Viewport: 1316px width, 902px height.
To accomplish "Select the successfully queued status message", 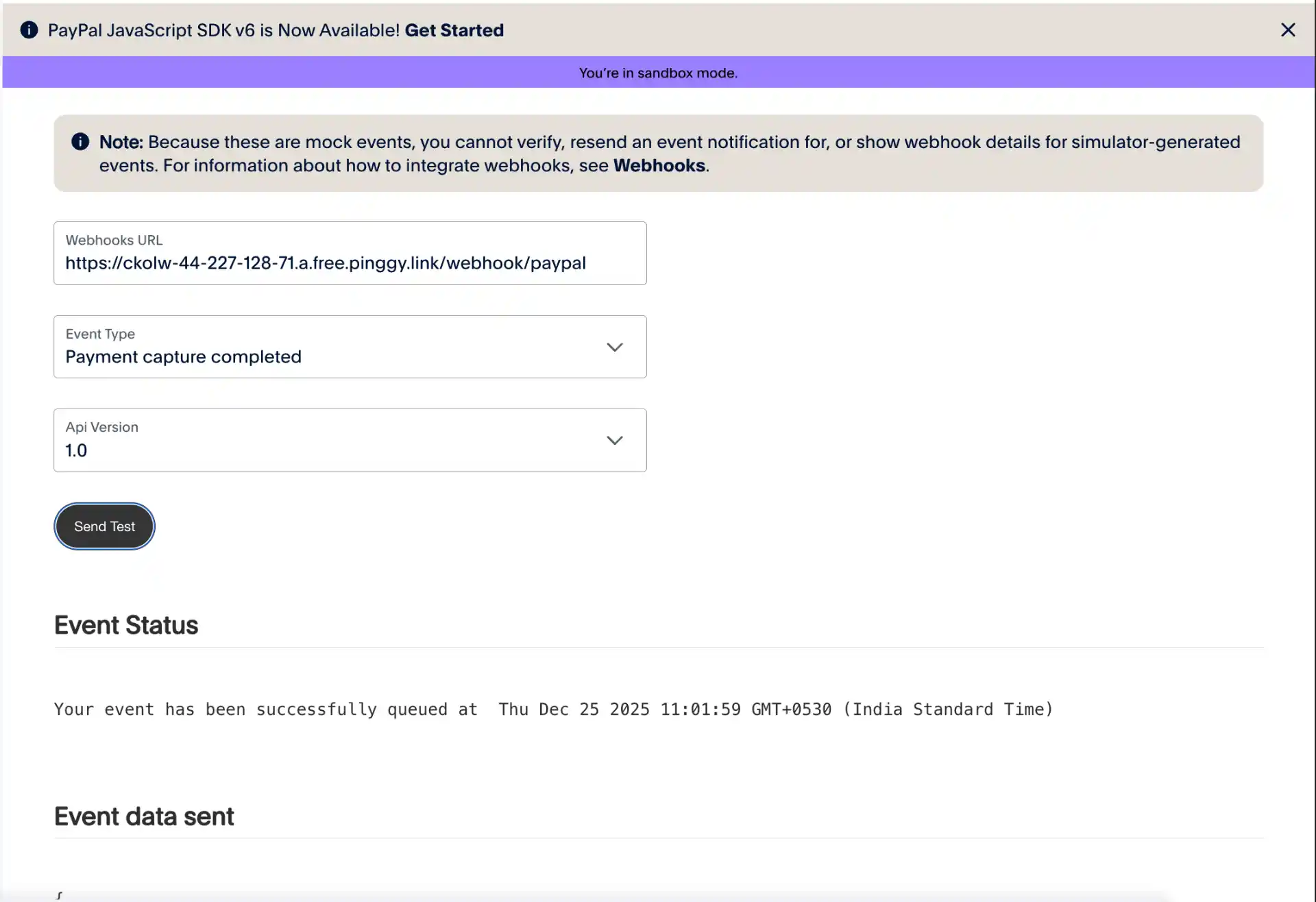I will click(x=554, y=709).
